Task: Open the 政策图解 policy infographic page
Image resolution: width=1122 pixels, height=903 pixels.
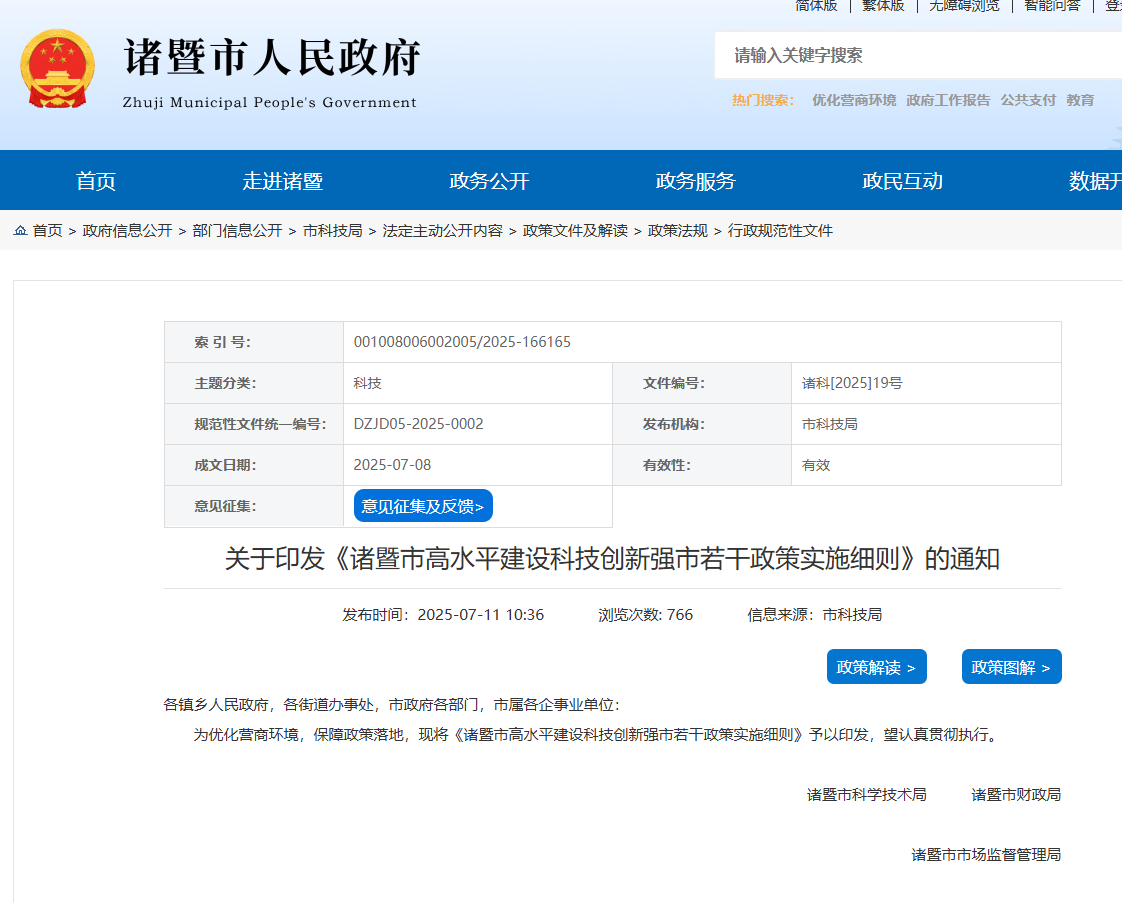Action: (x=1011, y=666)
